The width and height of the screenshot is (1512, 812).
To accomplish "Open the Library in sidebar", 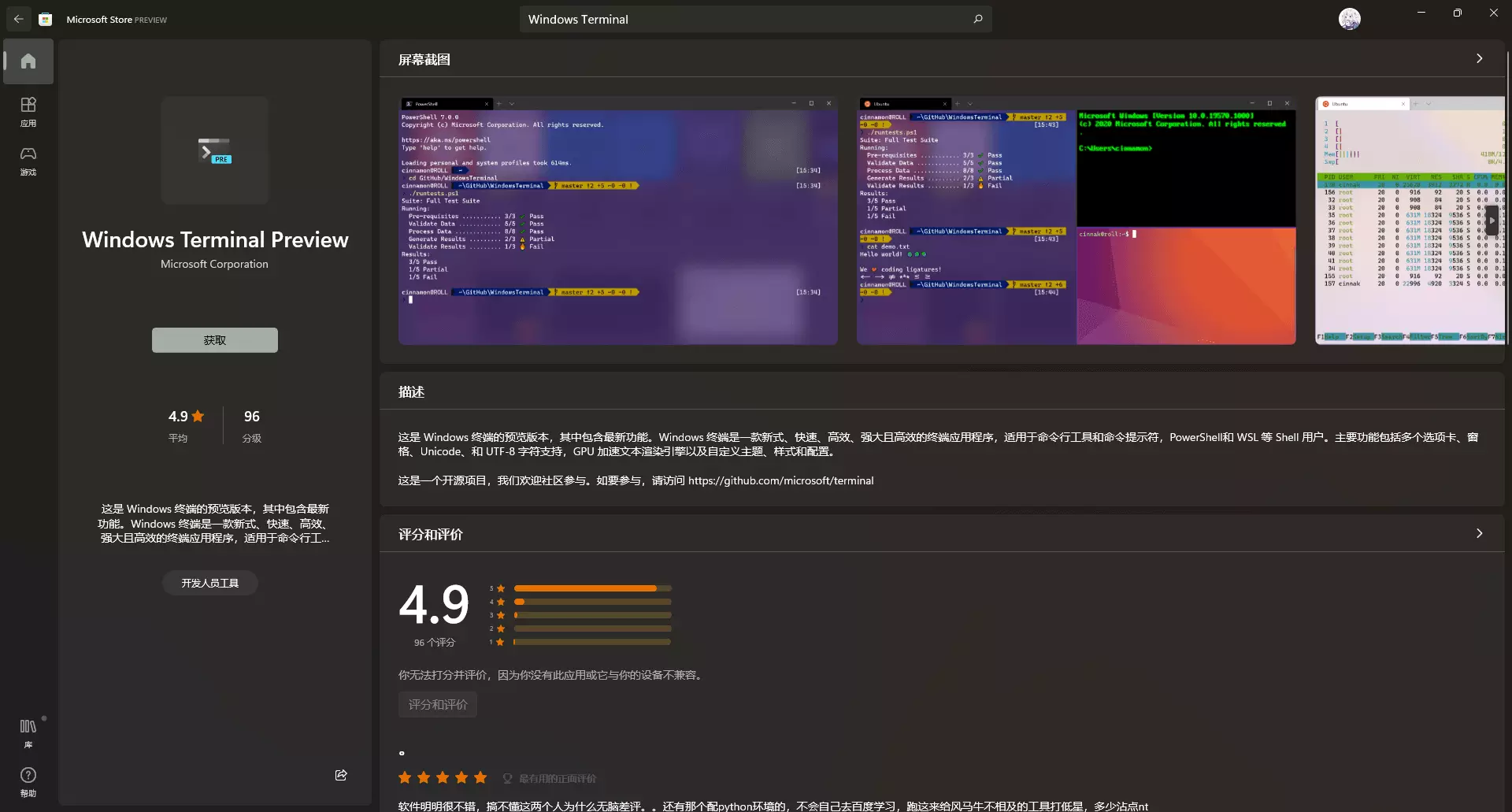I will pos(28,732).
